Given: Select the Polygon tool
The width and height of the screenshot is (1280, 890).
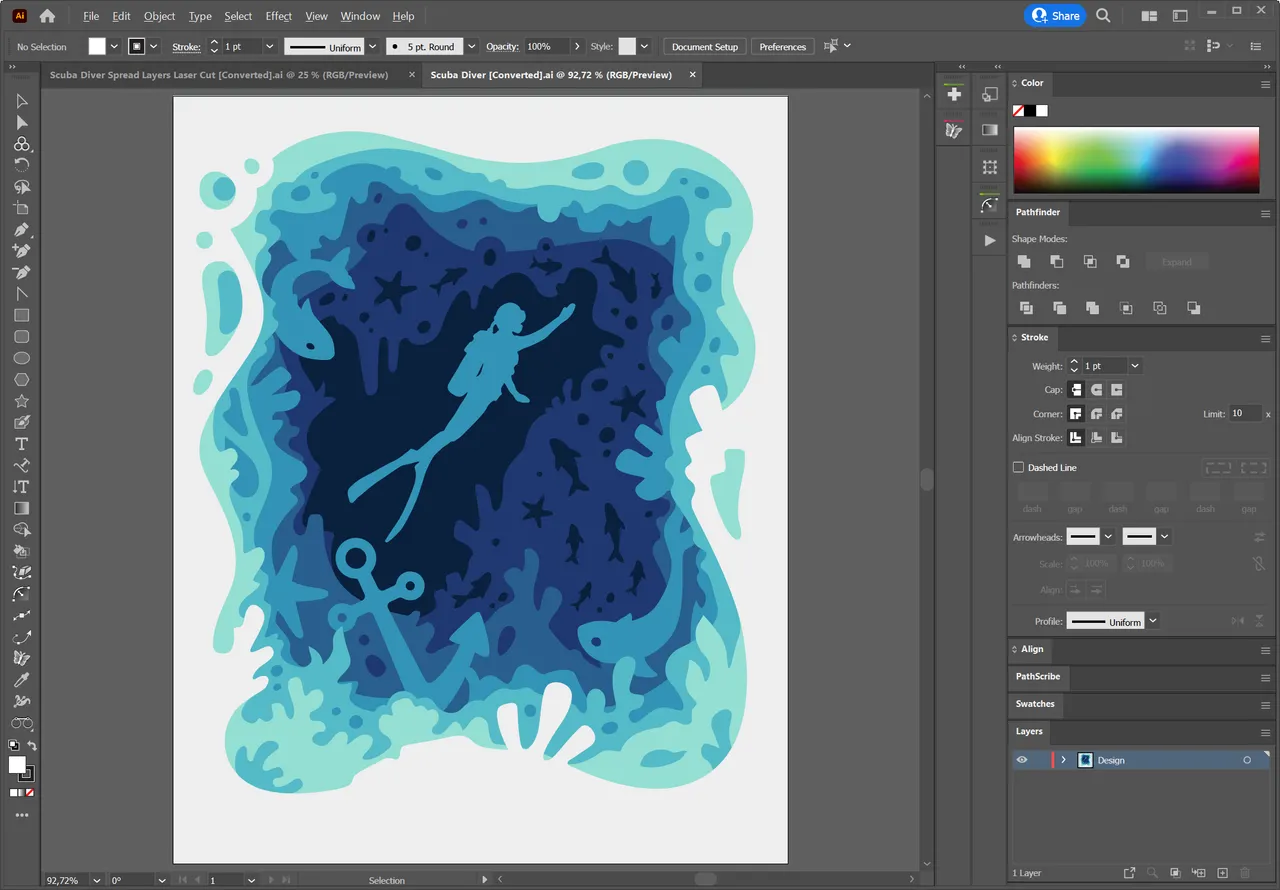Looking at the screenshot, I should click(22, 380).
